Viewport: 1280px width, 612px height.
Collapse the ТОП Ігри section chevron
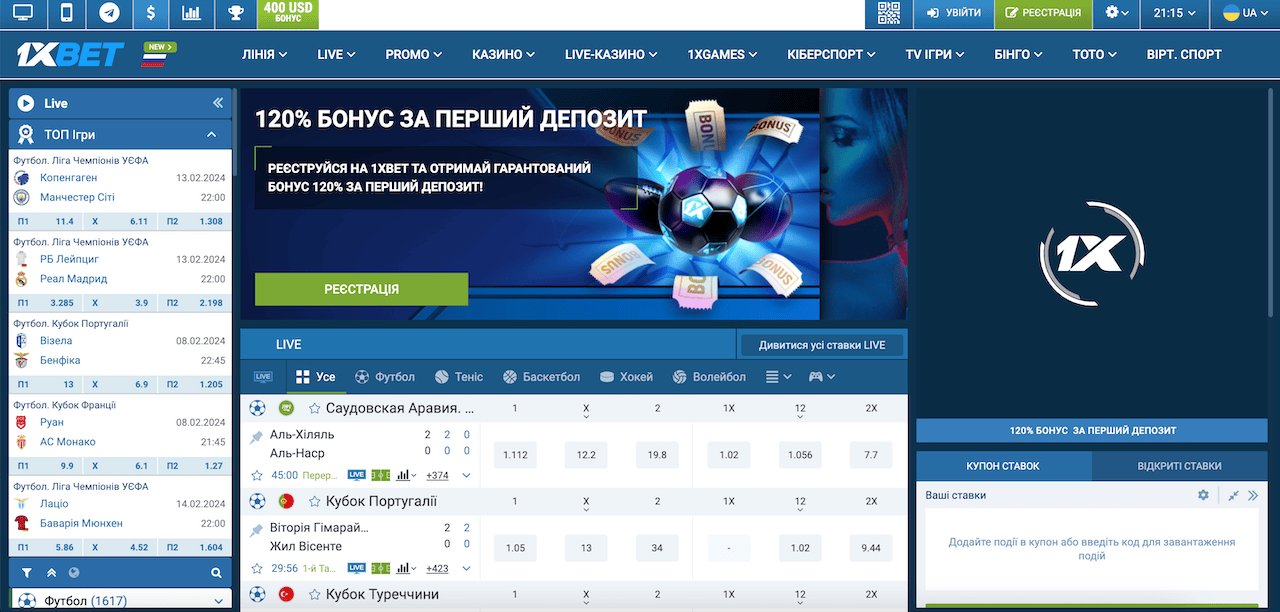[212, 134]
